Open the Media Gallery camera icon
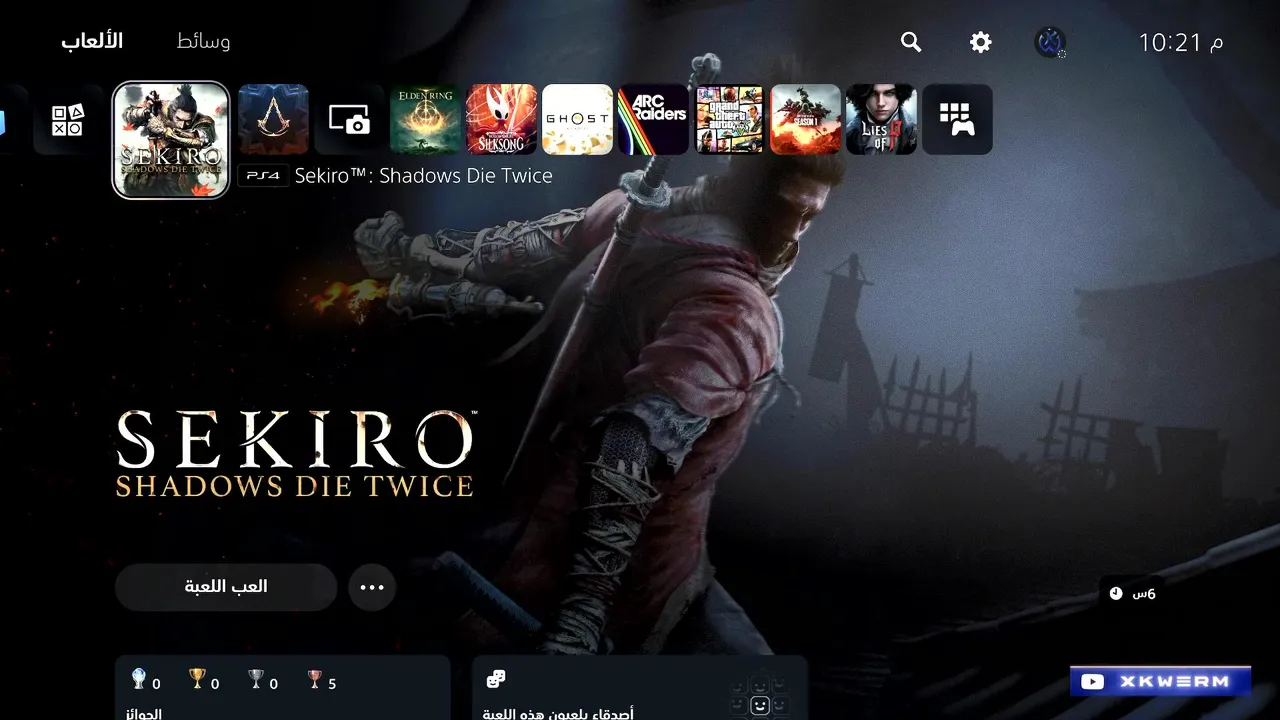 tap(349, 119)
